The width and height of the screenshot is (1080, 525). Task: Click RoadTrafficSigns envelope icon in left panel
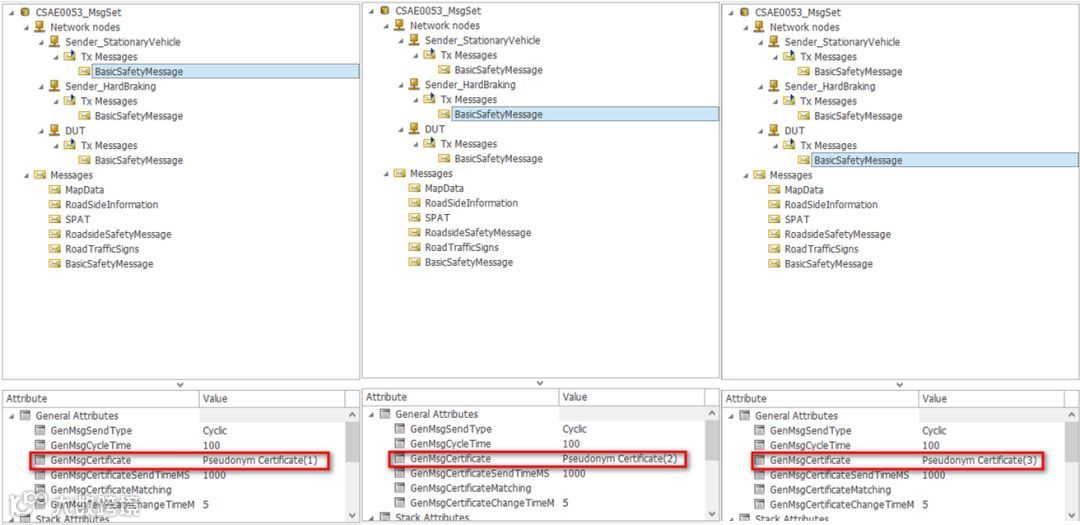tap(54, 249)
